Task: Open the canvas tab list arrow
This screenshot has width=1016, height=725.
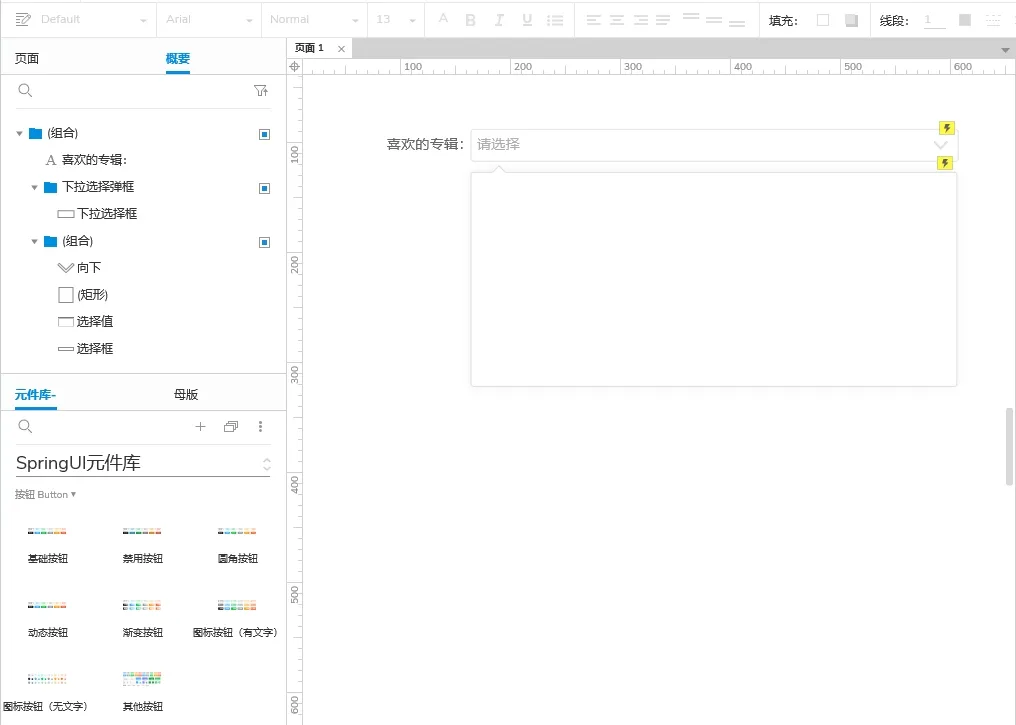Action: coord(1005,50)
